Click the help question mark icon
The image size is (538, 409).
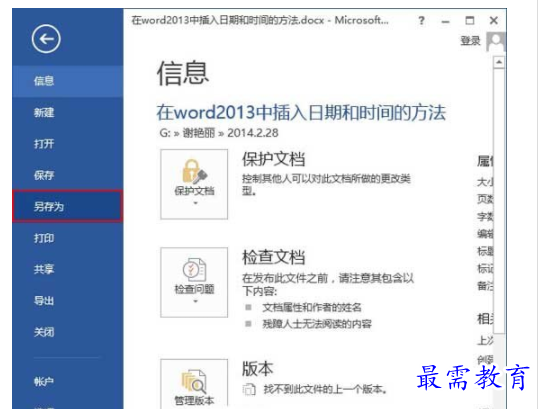[421, 21]
